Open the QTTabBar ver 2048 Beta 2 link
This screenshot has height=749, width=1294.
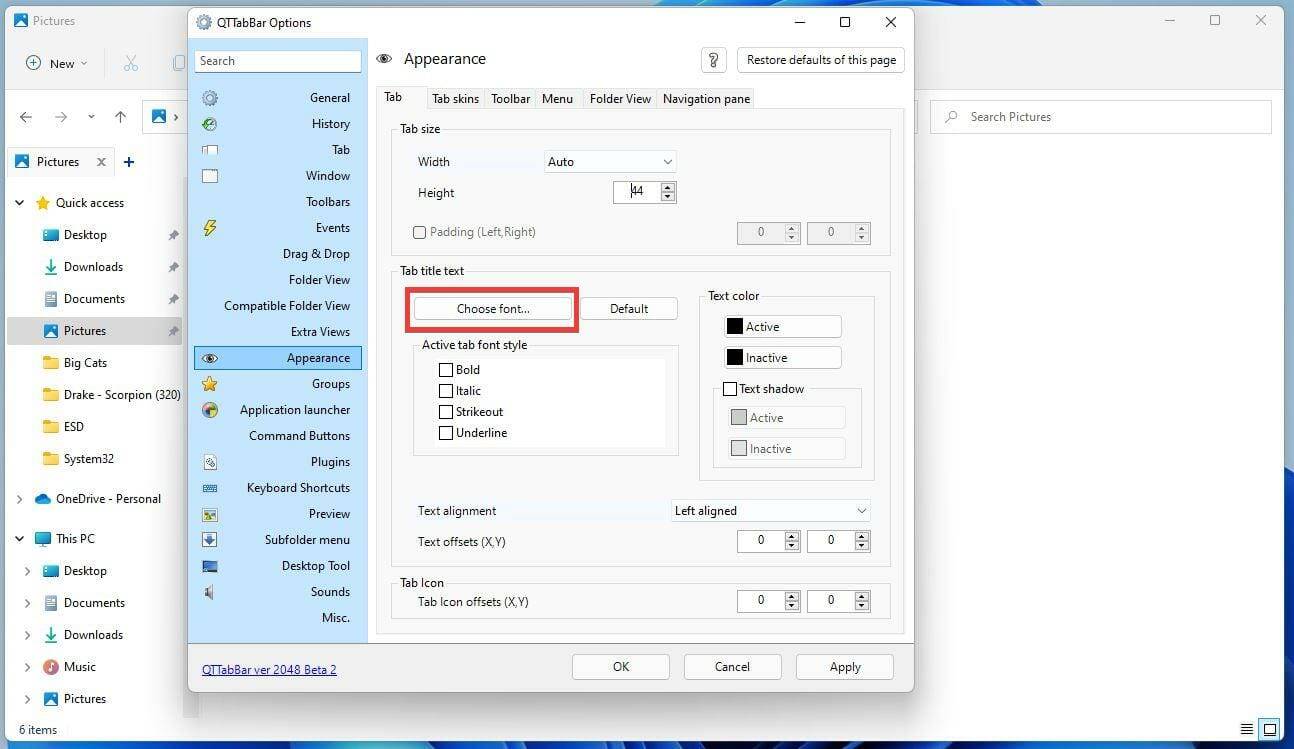[x=269, y=669]
